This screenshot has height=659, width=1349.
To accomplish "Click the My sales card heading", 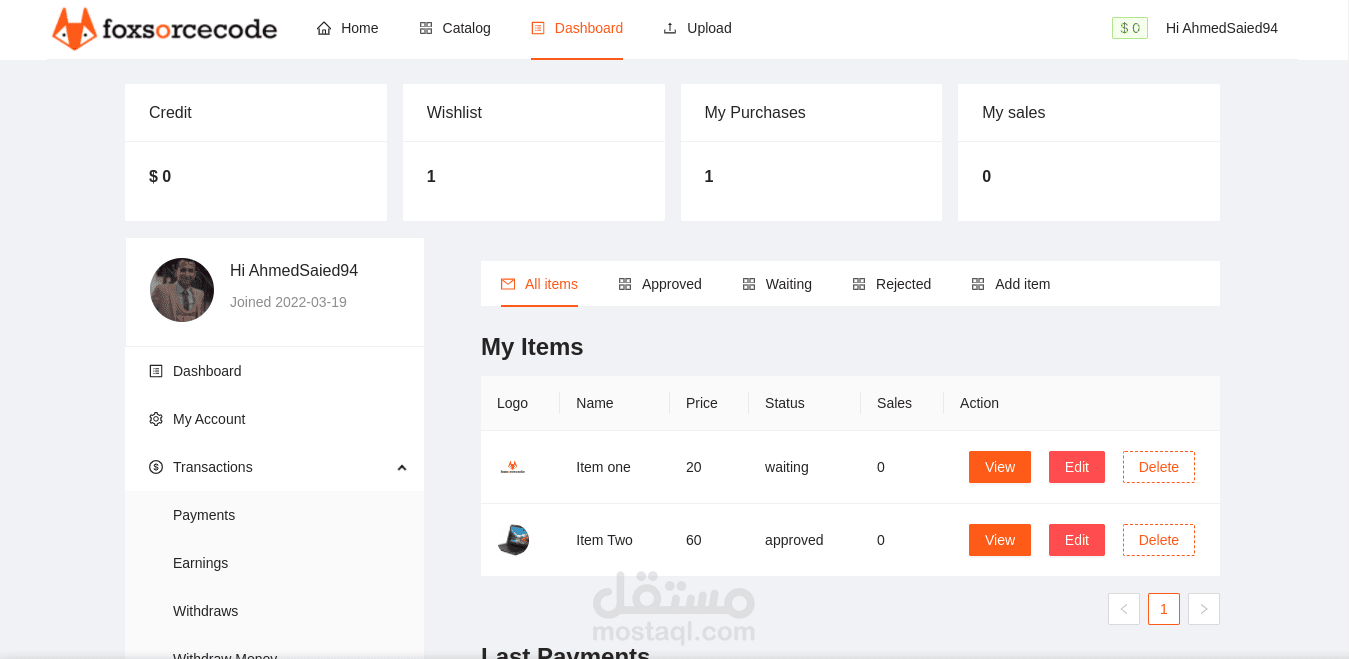I will pyautogui.click(x=1013, y=113).
